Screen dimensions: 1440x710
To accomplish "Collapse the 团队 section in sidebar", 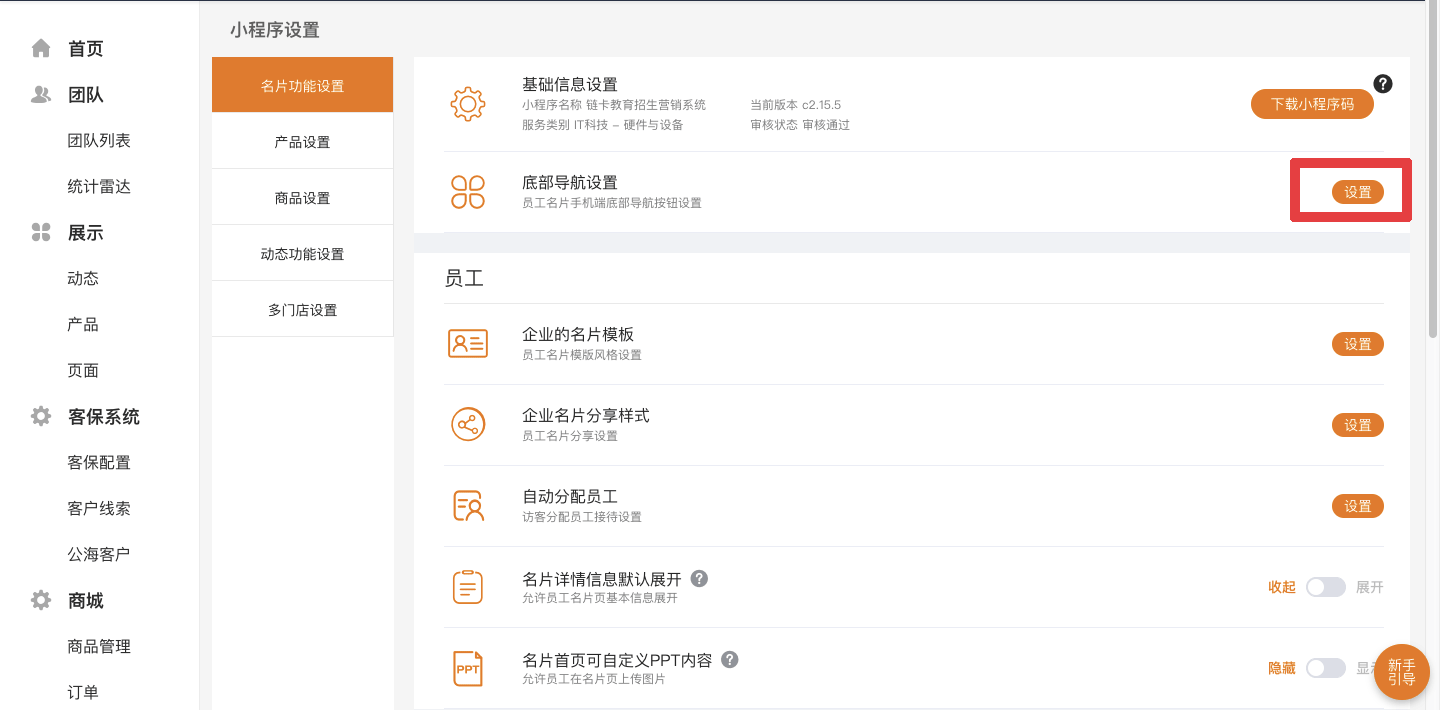I will 86,95.
